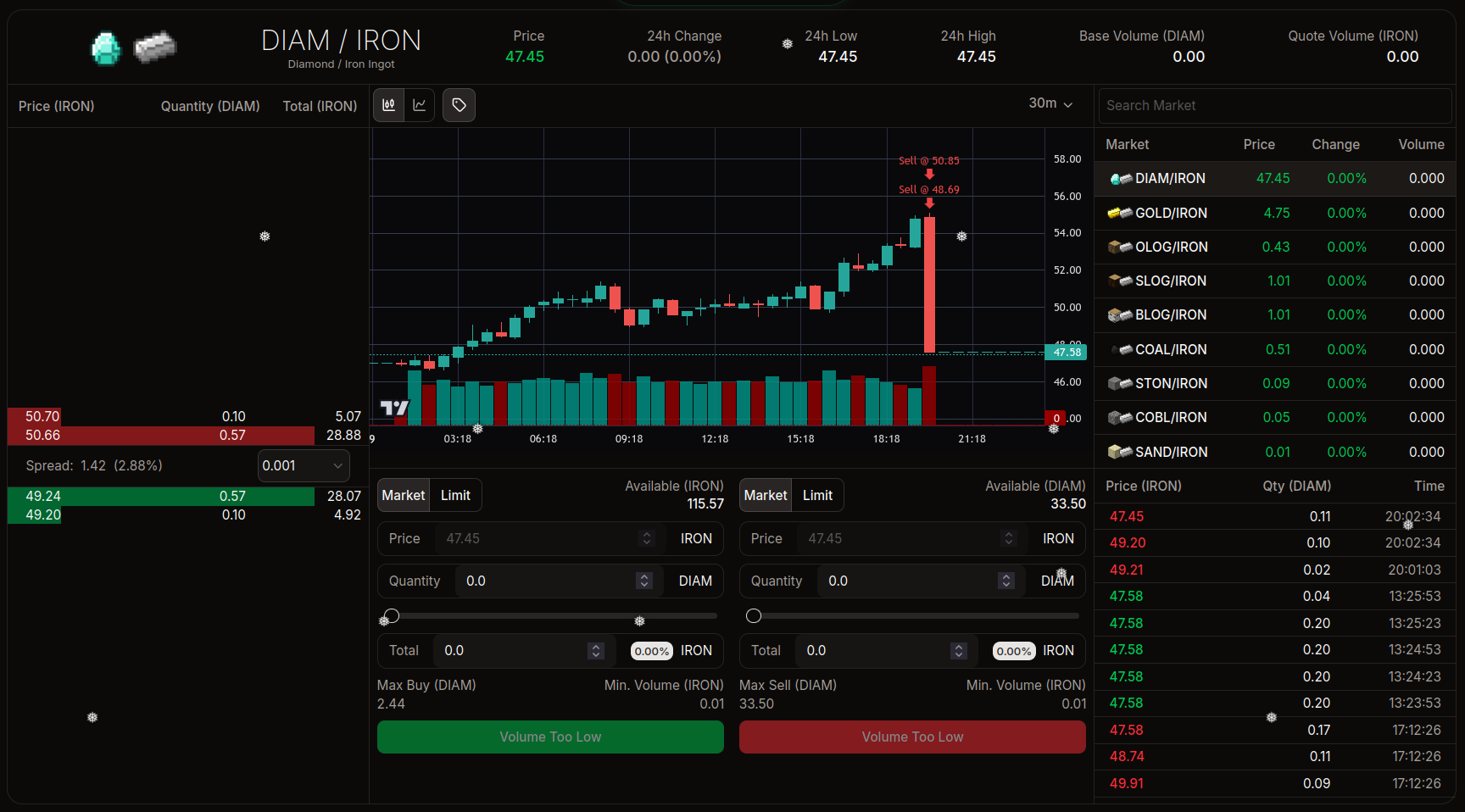Toggle the price tag markers icon
Image resolution: width=1465 pixels, height=812 pixels.
[x=459, y=105]
